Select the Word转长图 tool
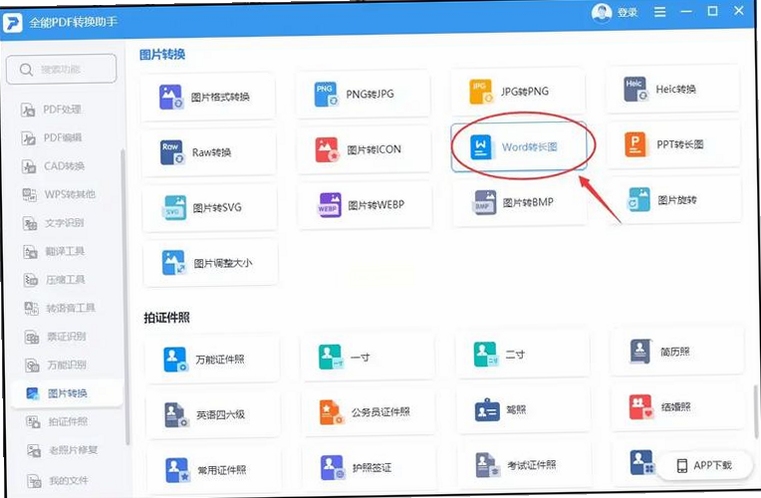The height and width of the screenshot is (498, 761). [x=519, y=147]
